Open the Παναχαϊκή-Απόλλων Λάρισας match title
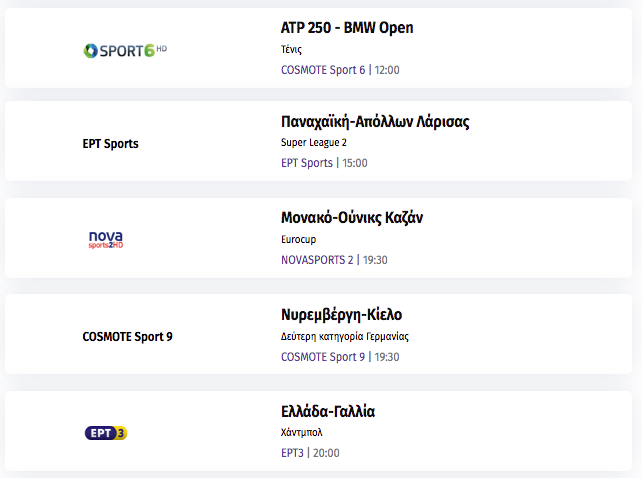This screenshot has height=478, width=642. [375, 122]
